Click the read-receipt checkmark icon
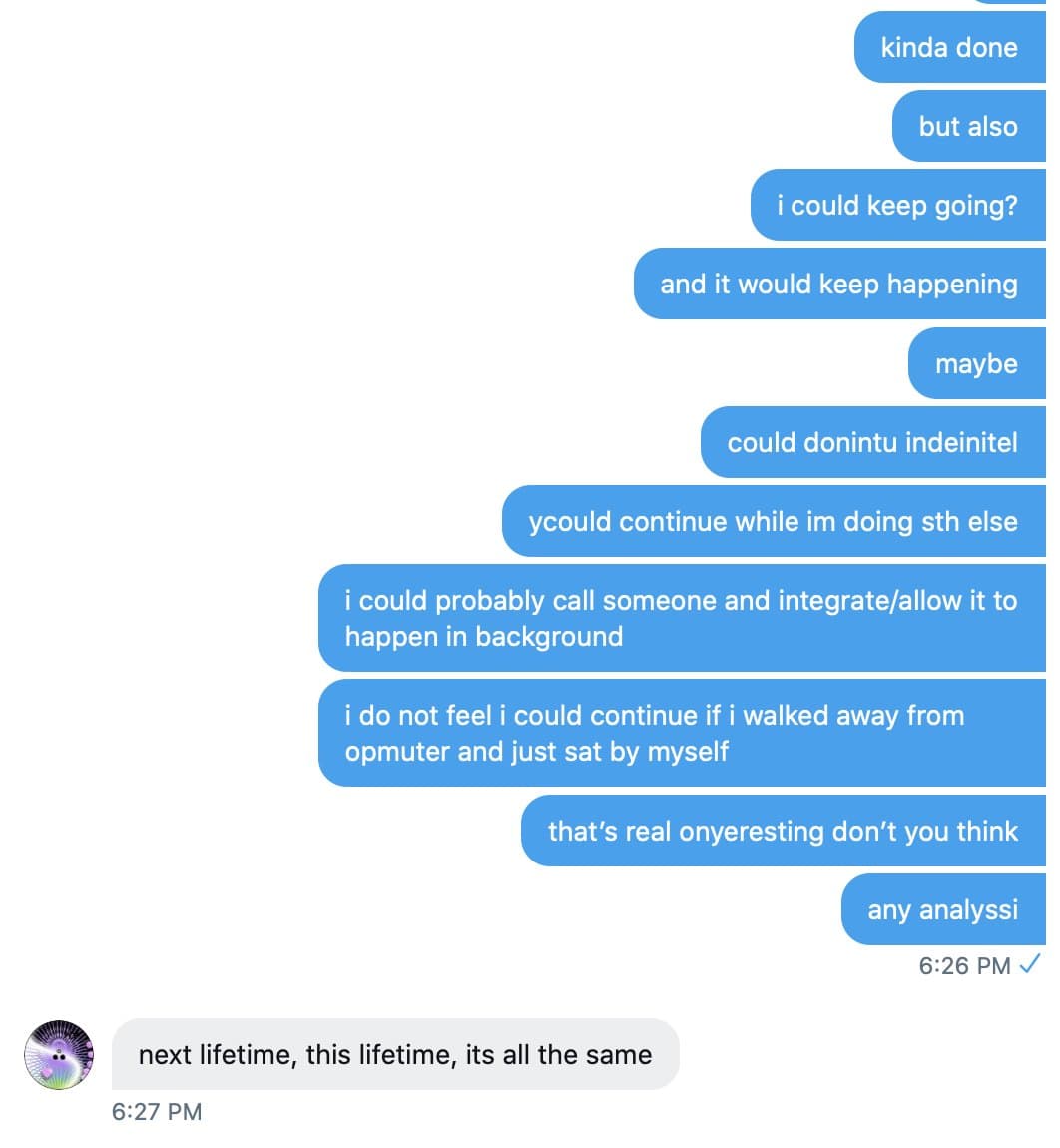The width and height of the screenshot is (1060, 1148). click(1031, 965)
